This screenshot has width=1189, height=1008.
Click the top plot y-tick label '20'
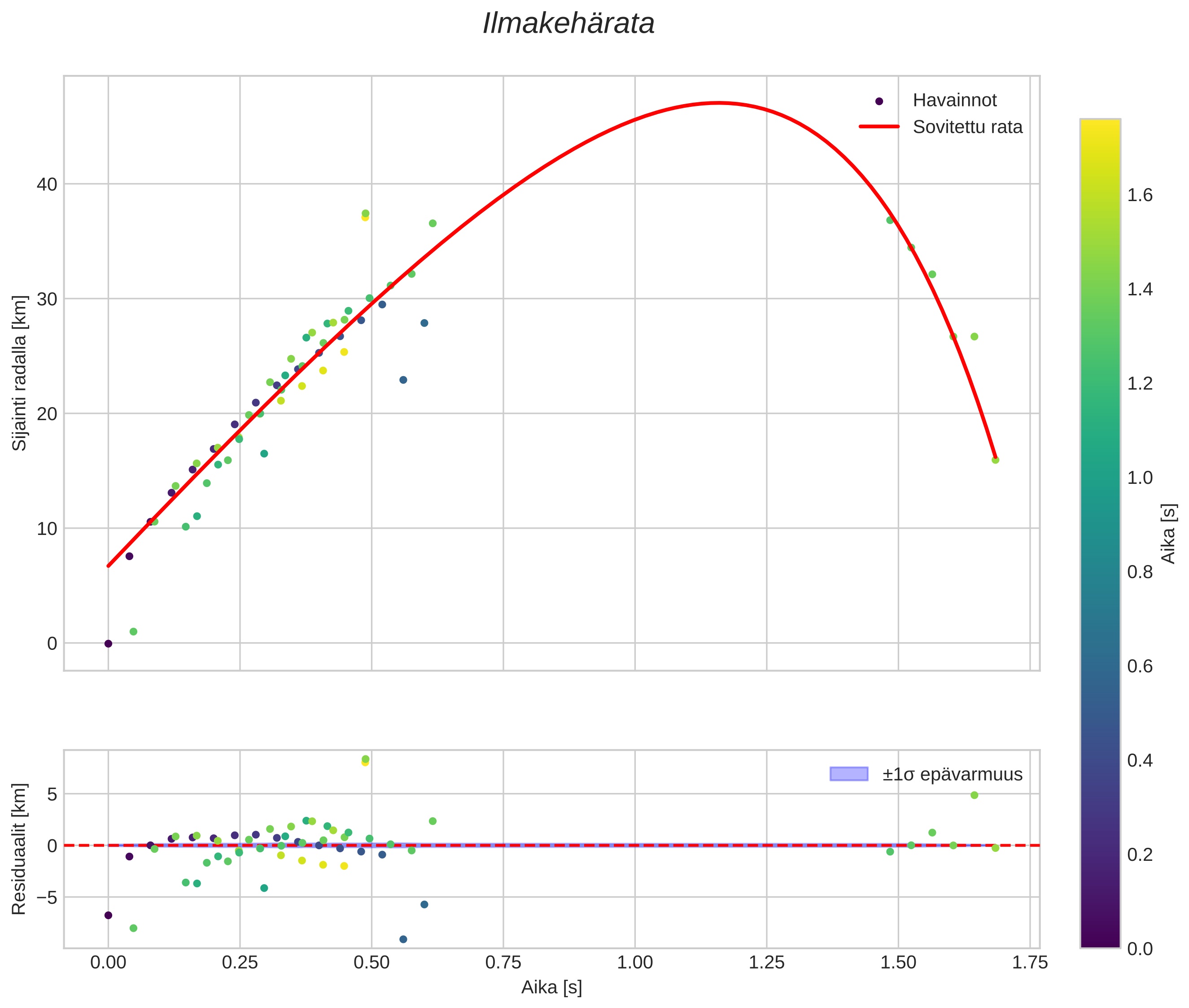[x=48, y=414]
